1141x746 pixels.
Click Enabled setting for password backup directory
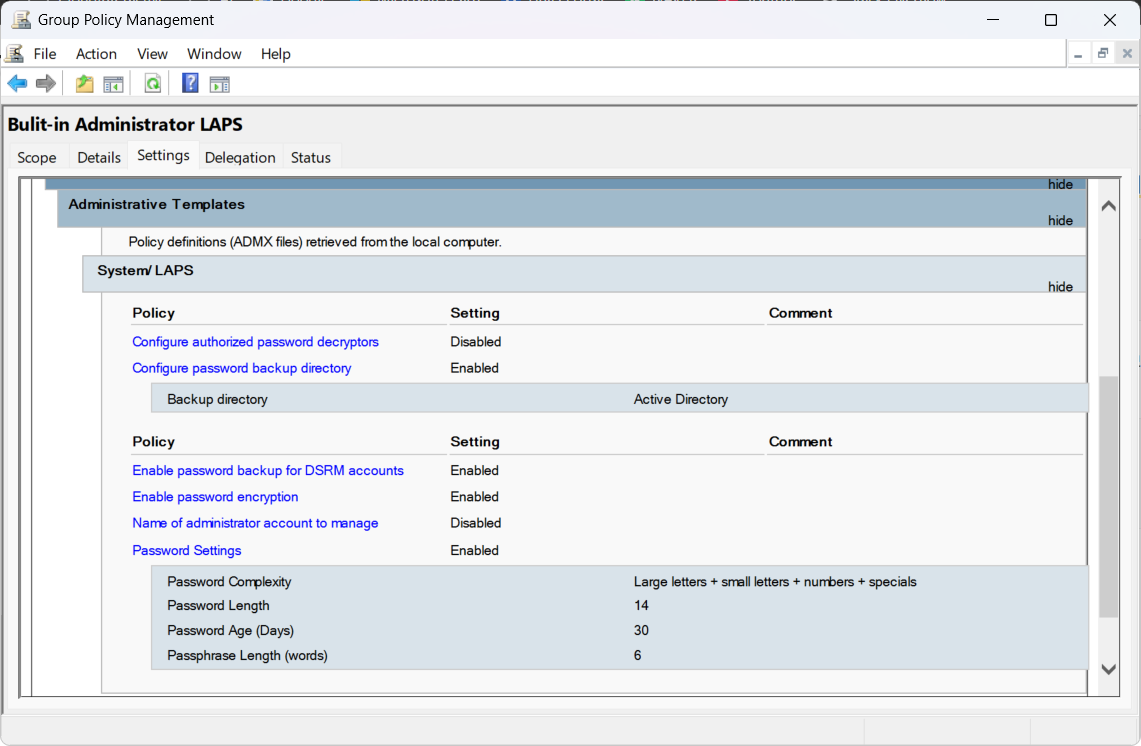(474, 368)
